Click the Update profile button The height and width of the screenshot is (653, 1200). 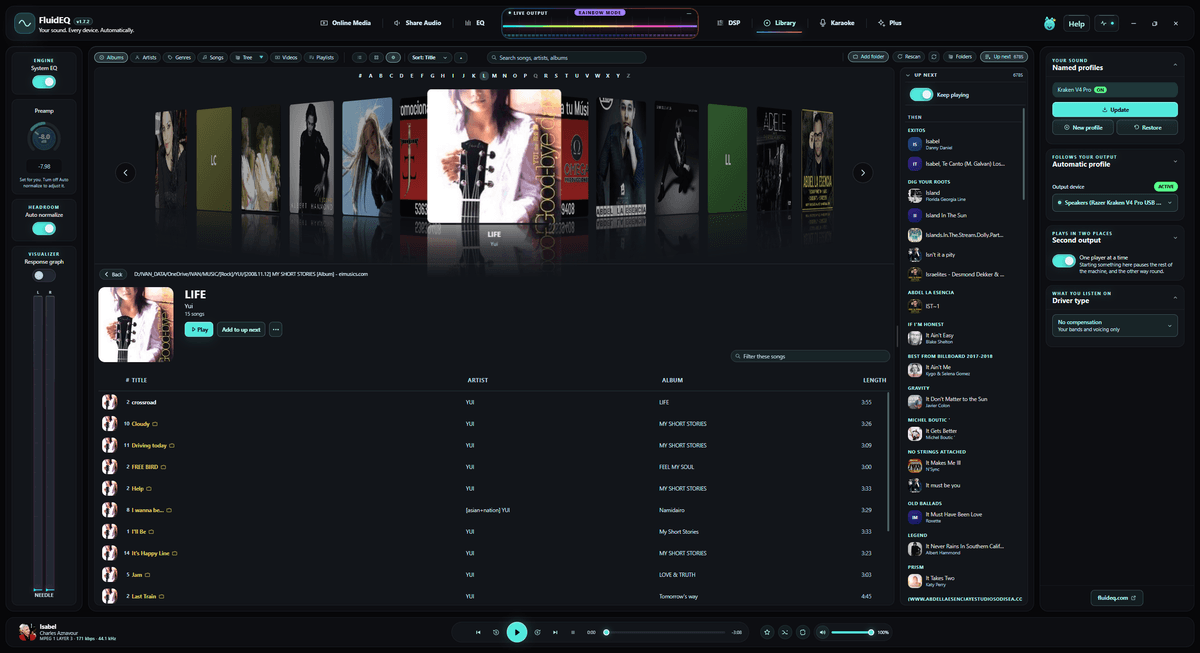[1115, 109]
